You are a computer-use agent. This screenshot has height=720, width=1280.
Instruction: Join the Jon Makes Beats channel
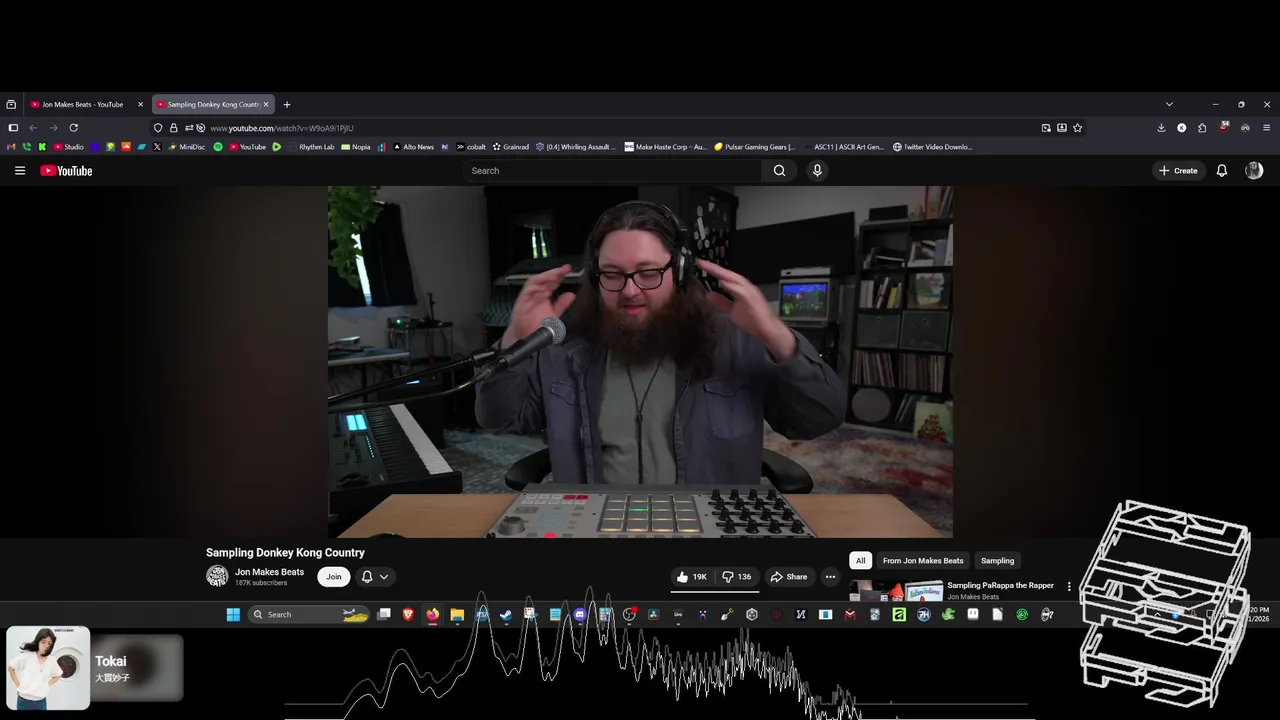333,577
